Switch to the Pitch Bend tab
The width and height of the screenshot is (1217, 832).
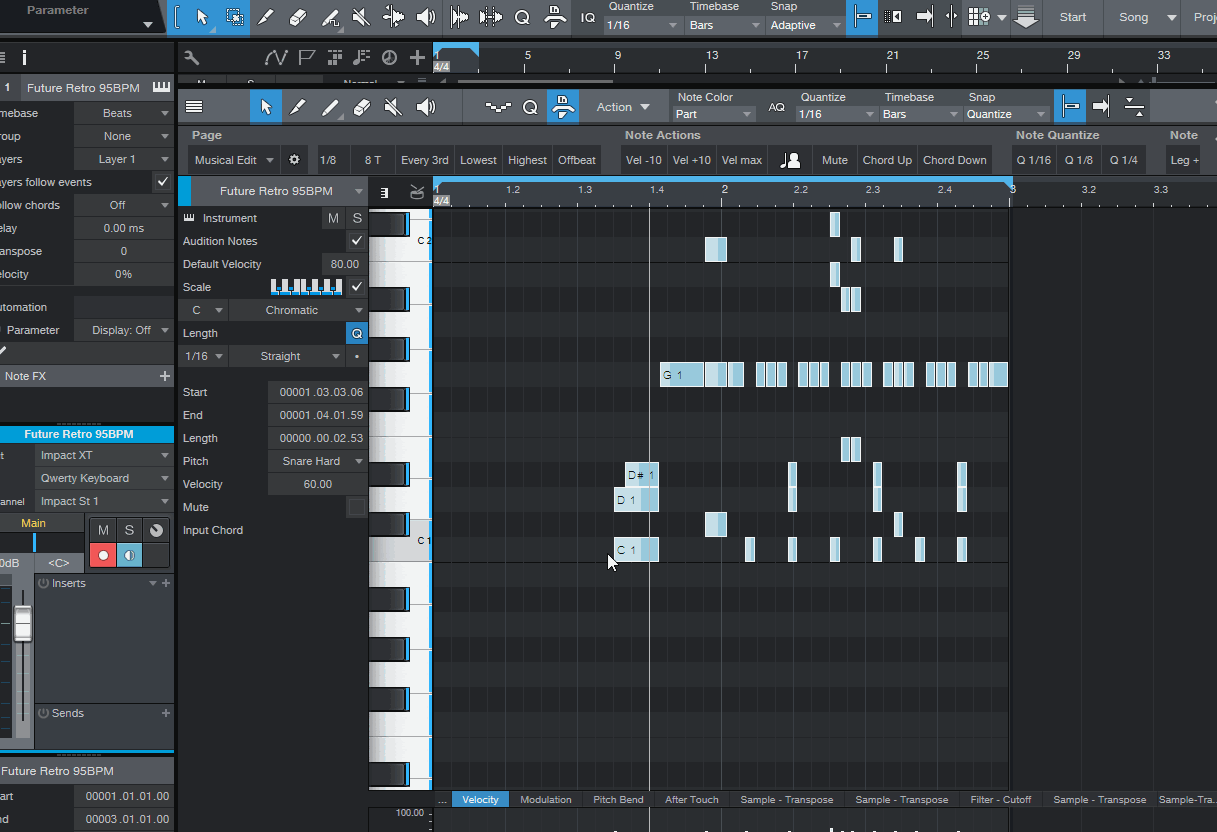click(618, 800)
